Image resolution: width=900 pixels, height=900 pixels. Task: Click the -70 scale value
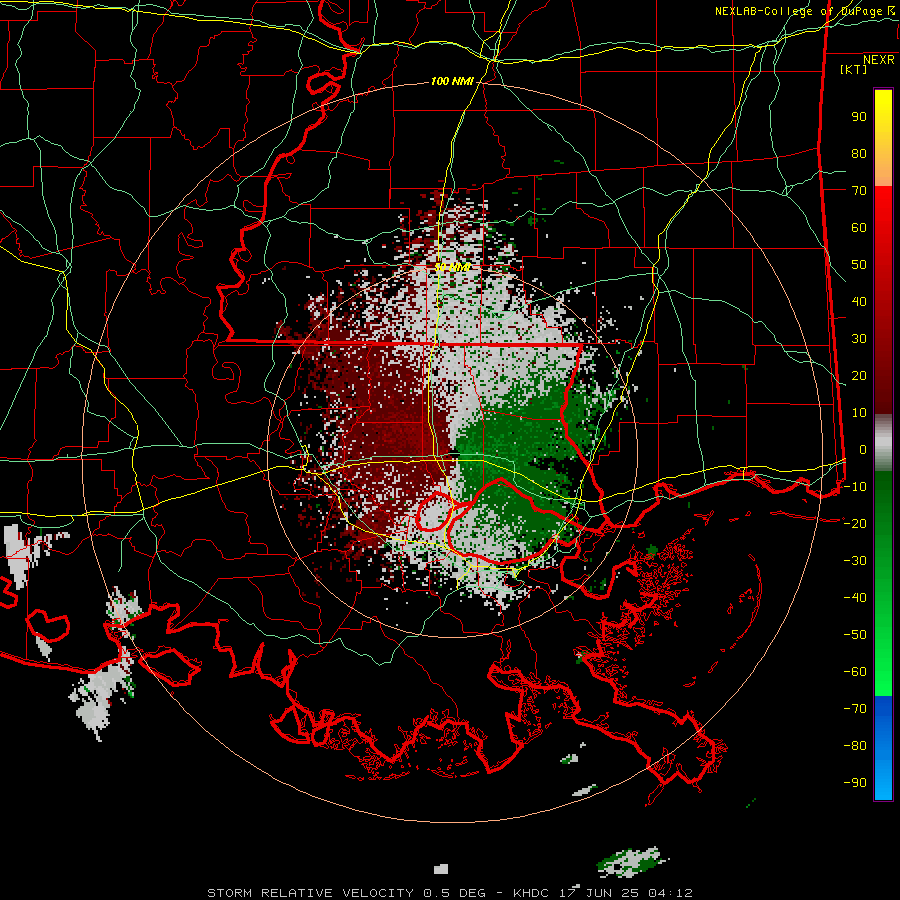pyautogui.click(x=855, y=708)
